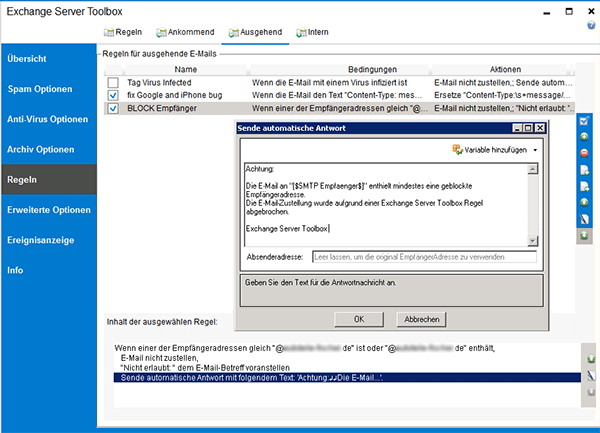
Task: Enable the Tag Virus Infected rule checkbox
Action: coord(113,83)
